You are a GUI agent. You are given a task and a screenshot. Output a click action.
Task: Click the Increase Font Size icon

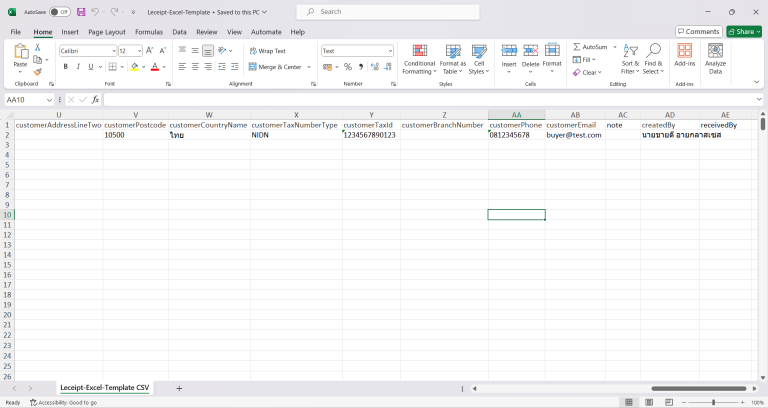(x=150, y=50)
